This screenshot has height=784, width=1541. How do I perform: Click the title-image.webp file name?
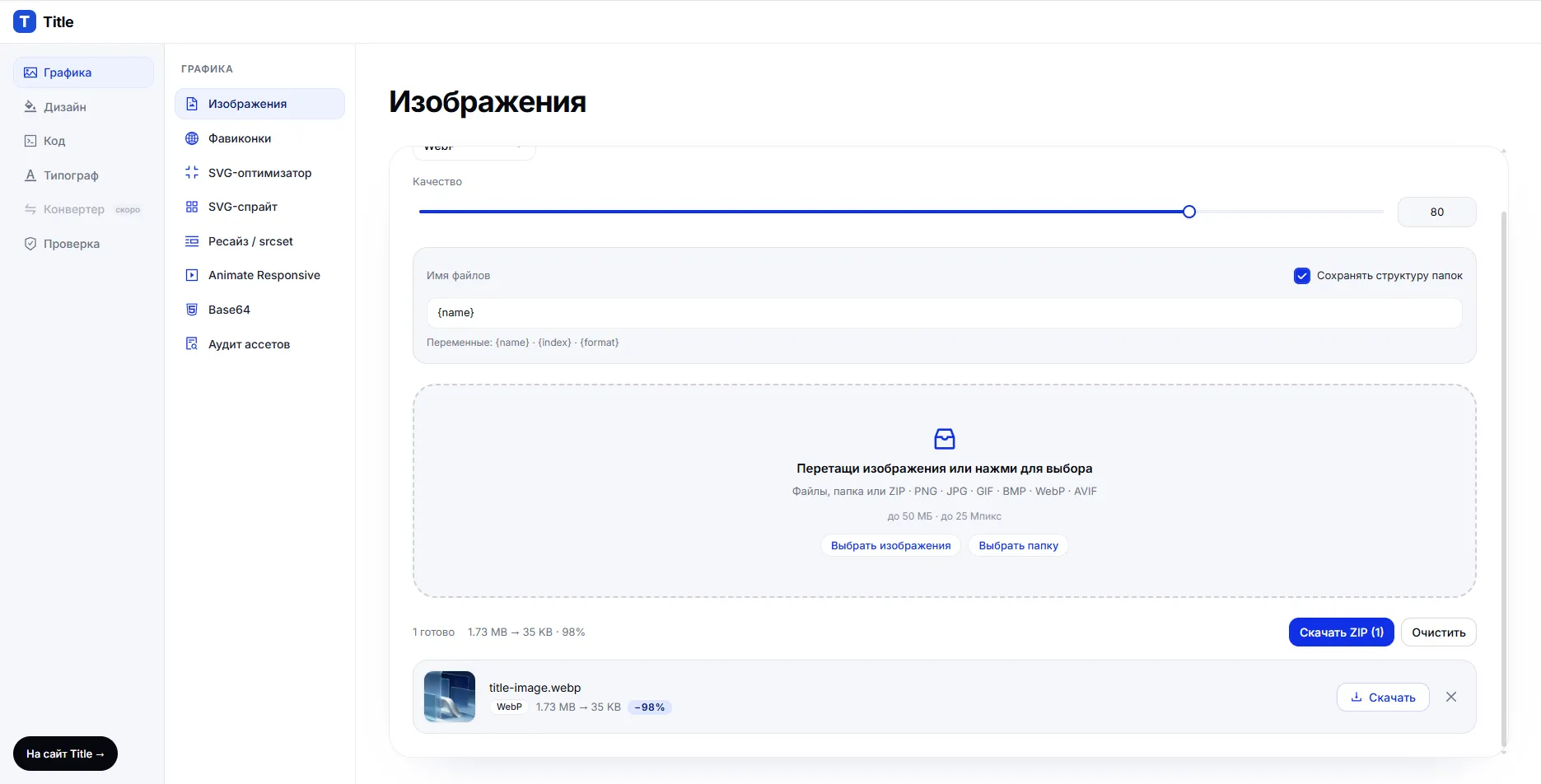[x=535, y=688]
